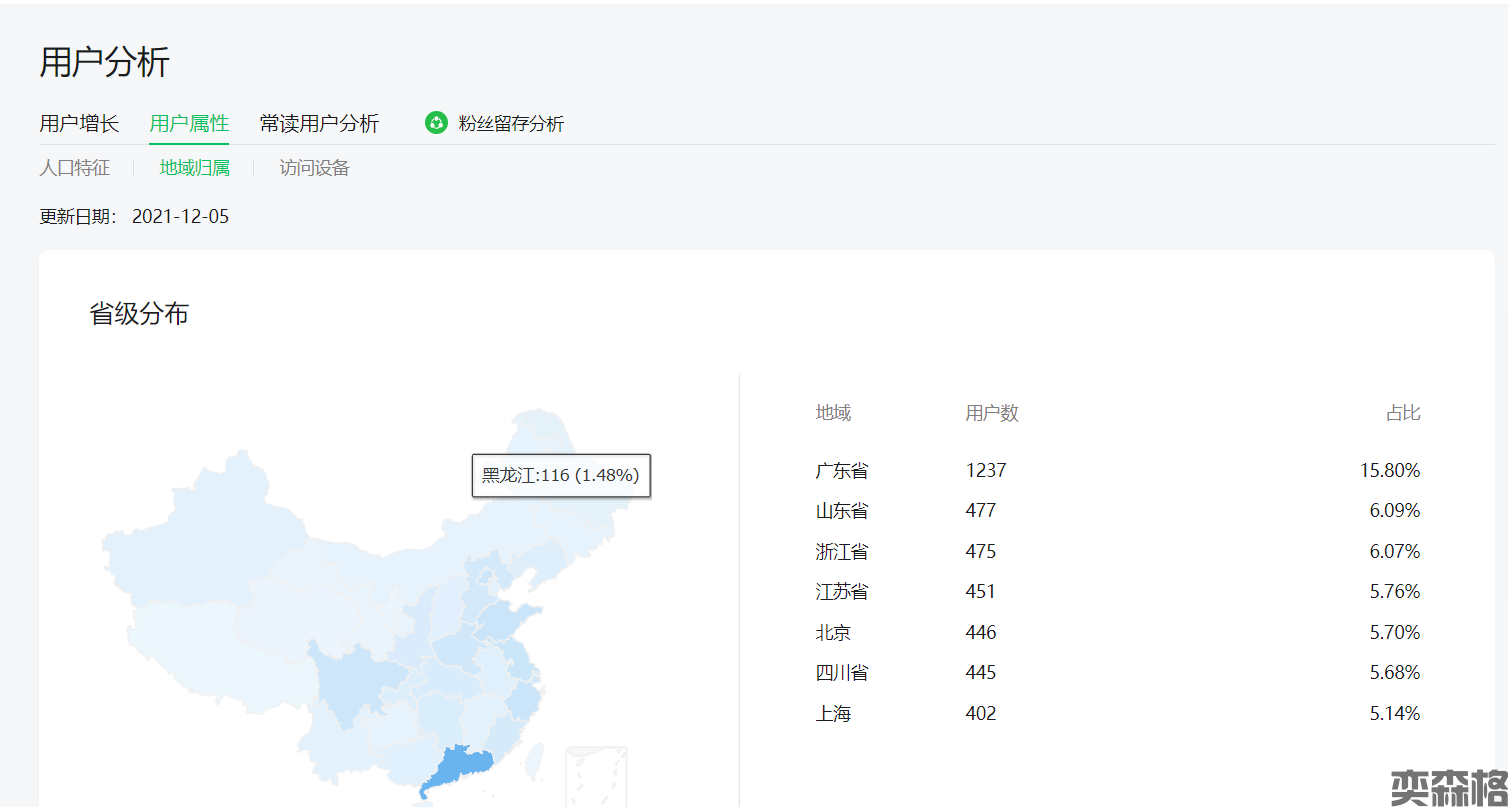Image resolution: width=1508 pixels, height=807 pixels.
Task: Select the 地域归属 sub-tab
Action: 195,168
